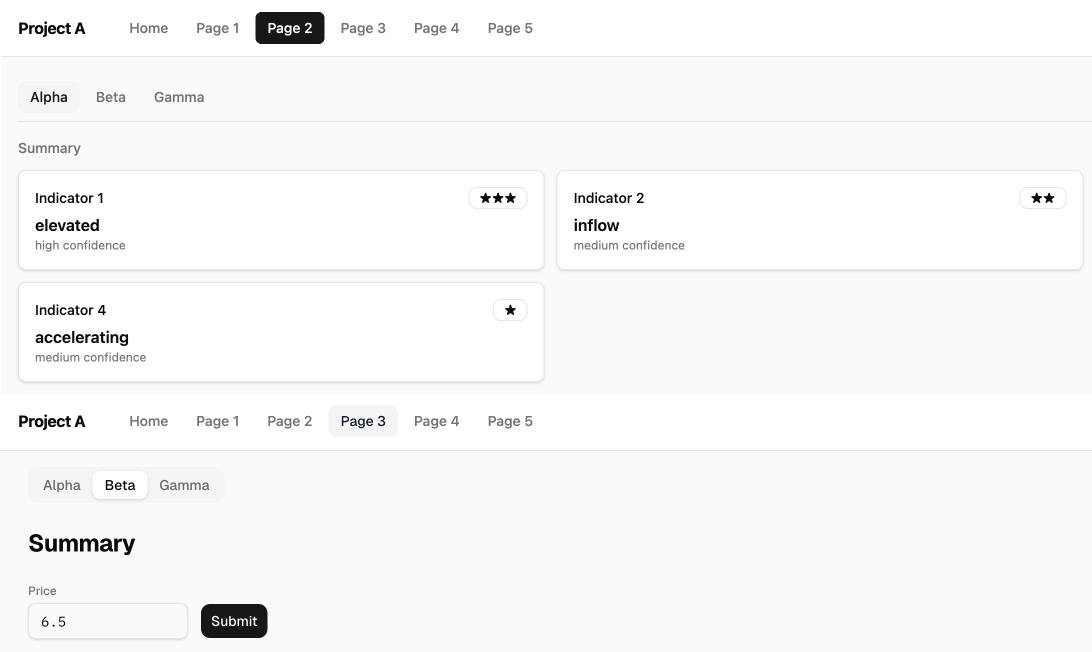
Task: Open Page 4 in the upper navigation bar
Action: (437, 28)
